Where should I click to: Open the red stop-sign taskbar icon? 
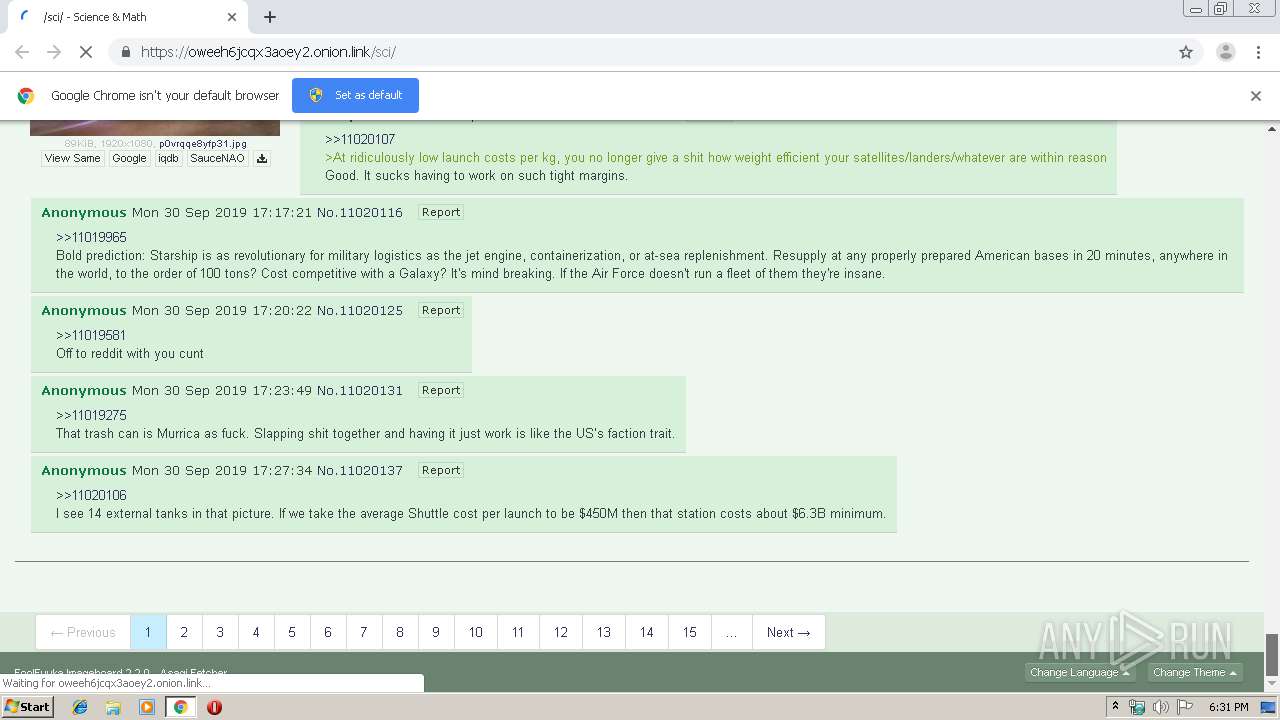(214, 707)
